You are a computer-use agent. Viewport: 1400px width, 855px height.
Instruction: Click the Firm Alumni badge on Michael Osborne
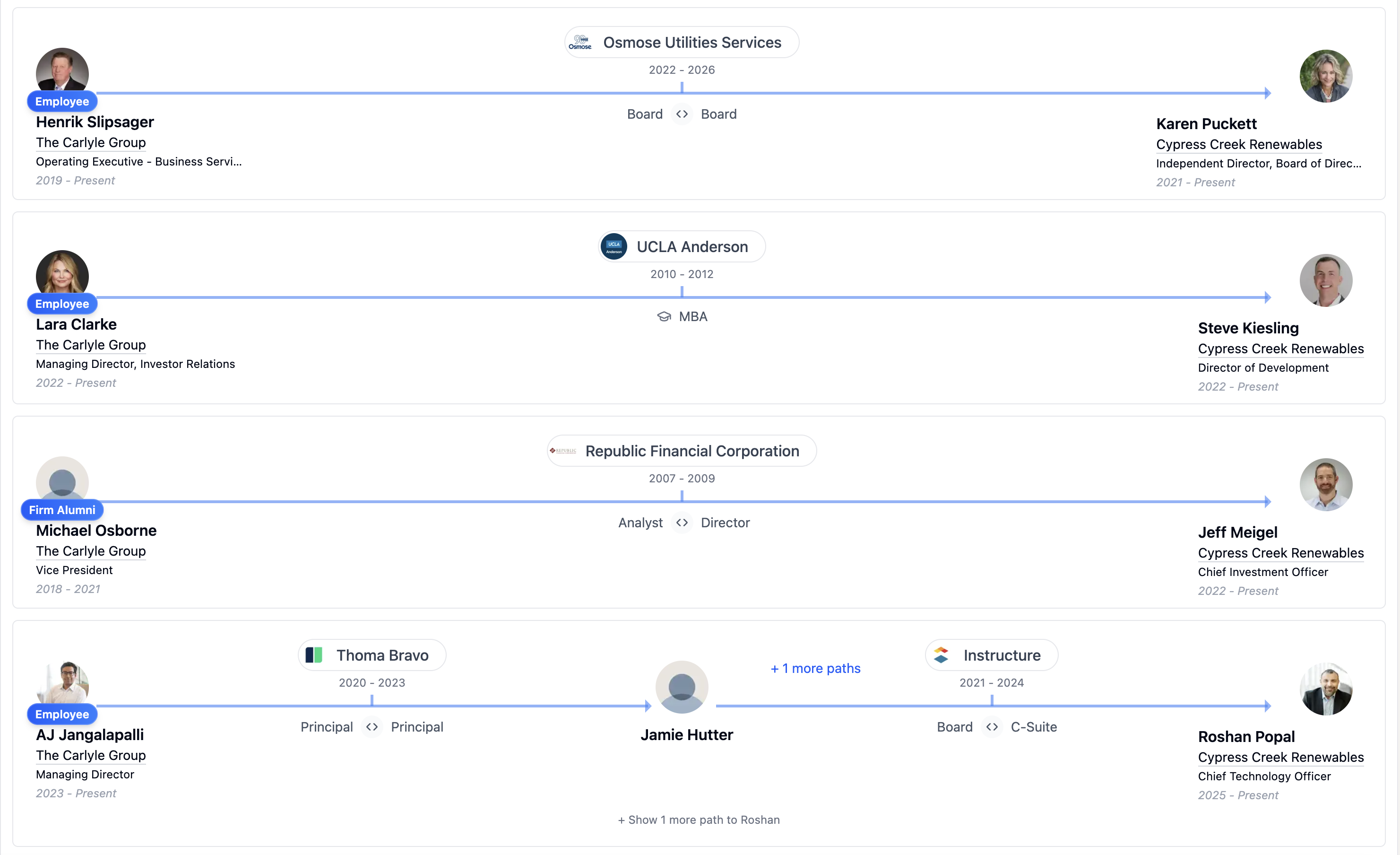(x=62, y=510)
